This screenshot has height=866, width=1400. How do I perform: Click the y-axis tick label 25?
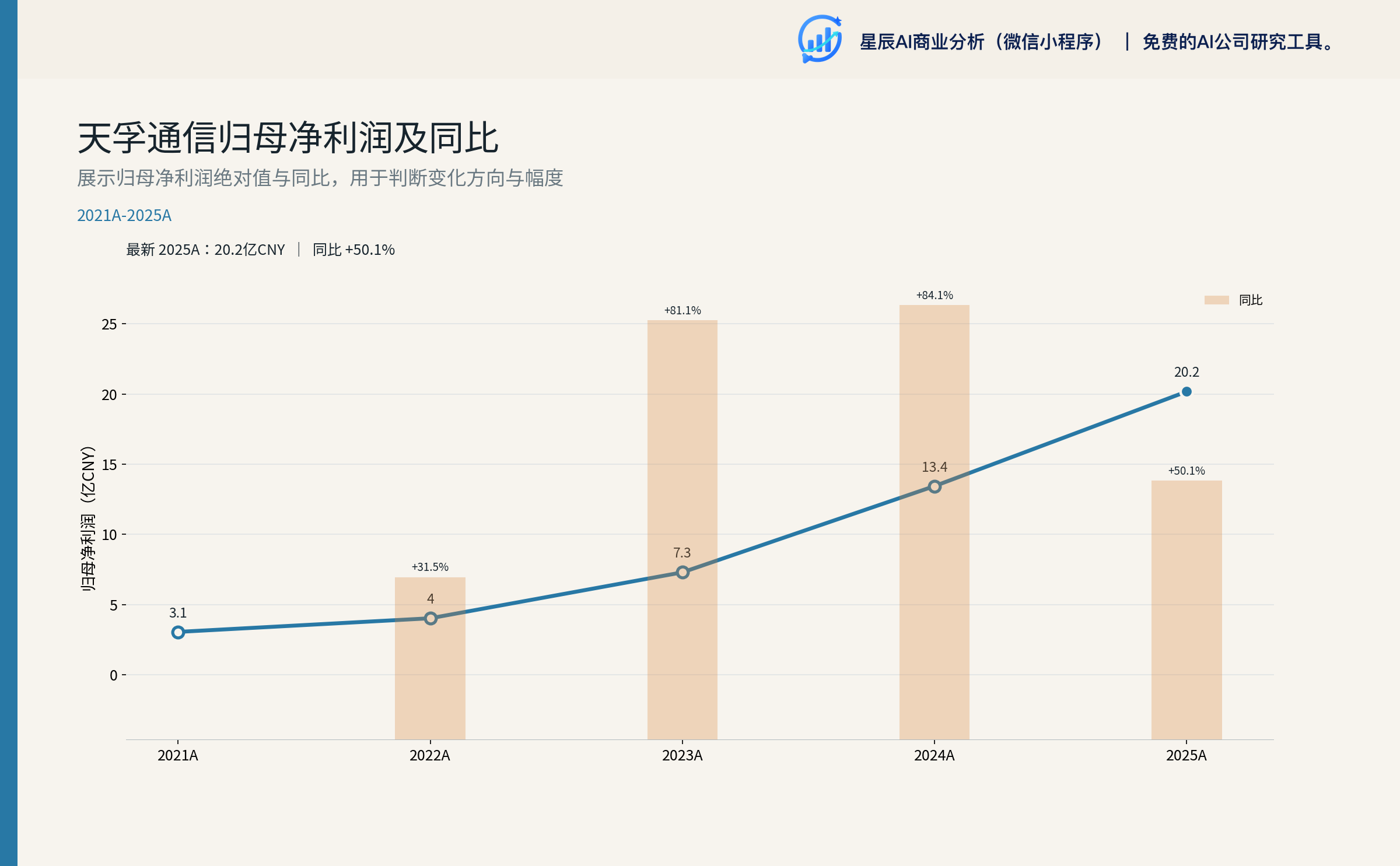click(109, 324)
